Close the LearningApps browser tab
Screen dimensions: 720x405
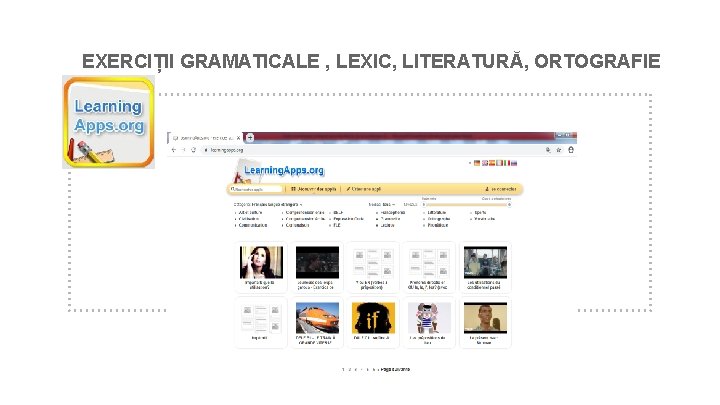click(238, 138)
